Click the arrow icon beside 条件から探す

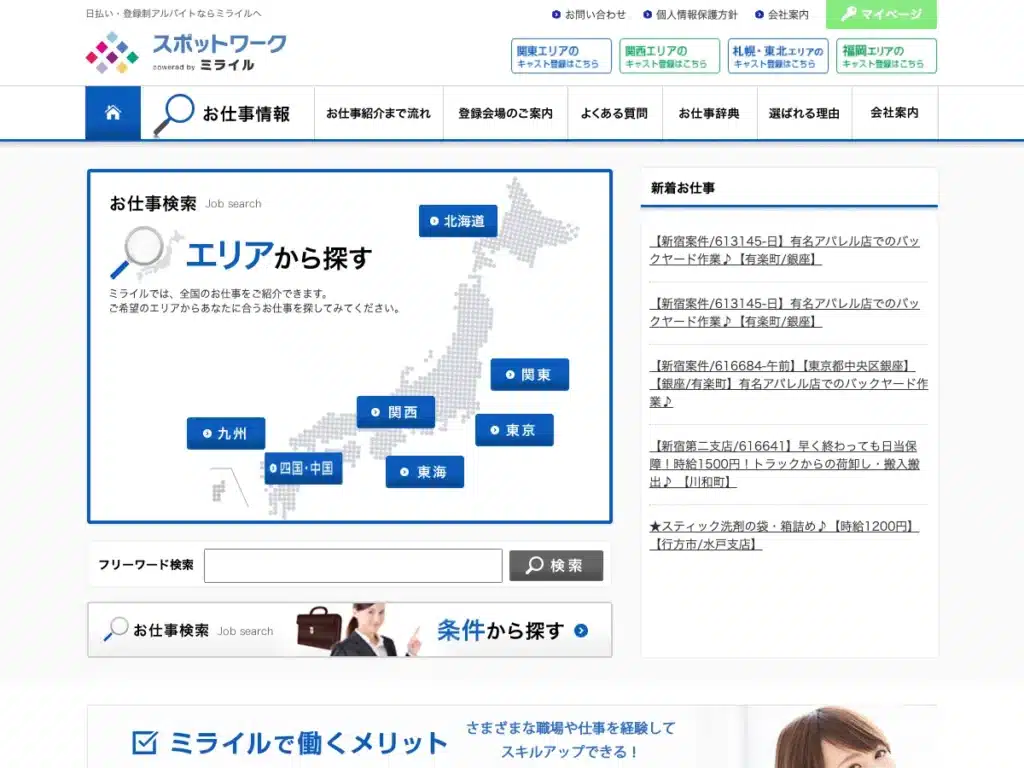coord(581,631)
